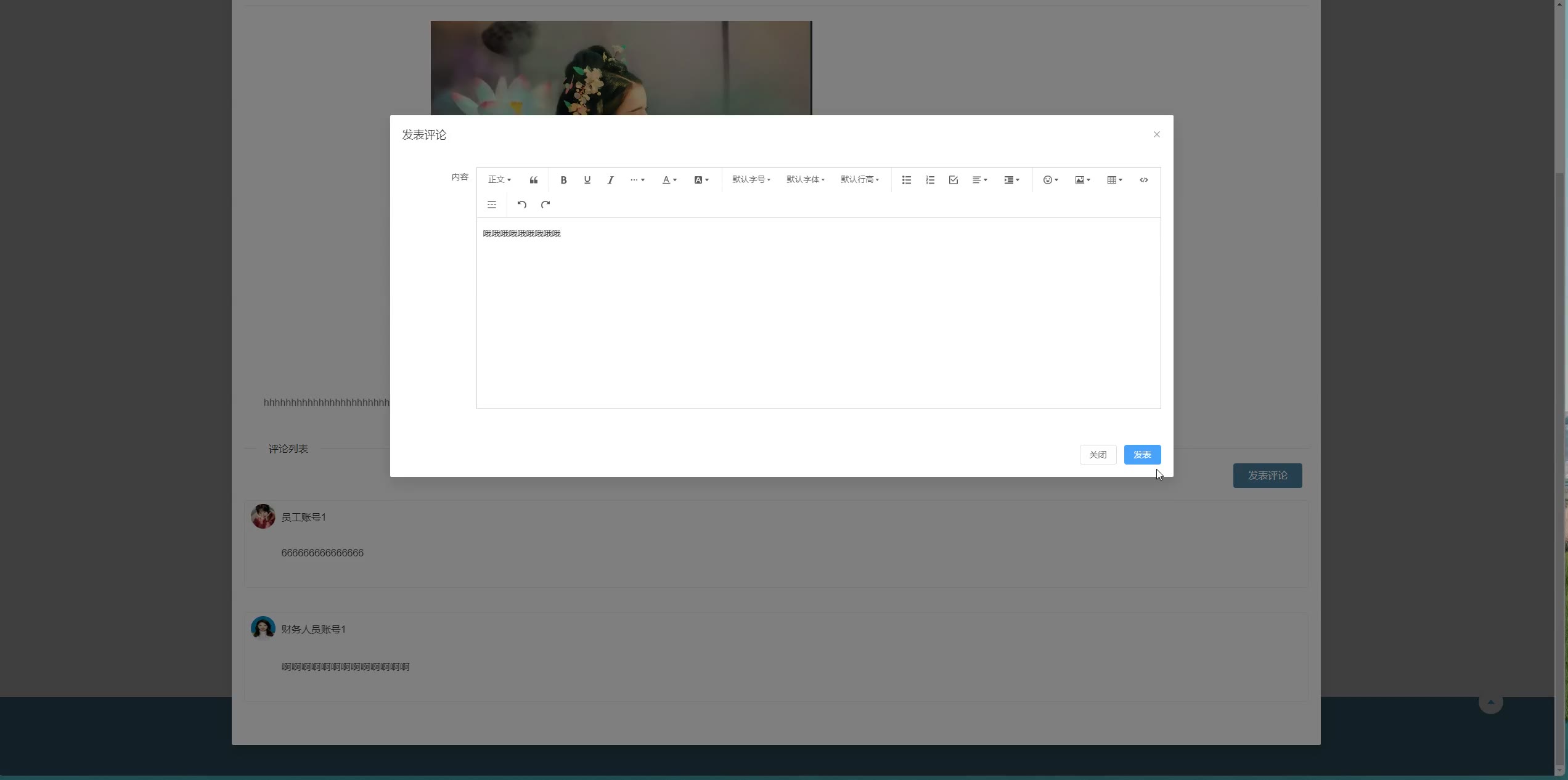Click the 关闭 button in dialog
Screen dimensions: 1568x780
tap(1097, 455)
